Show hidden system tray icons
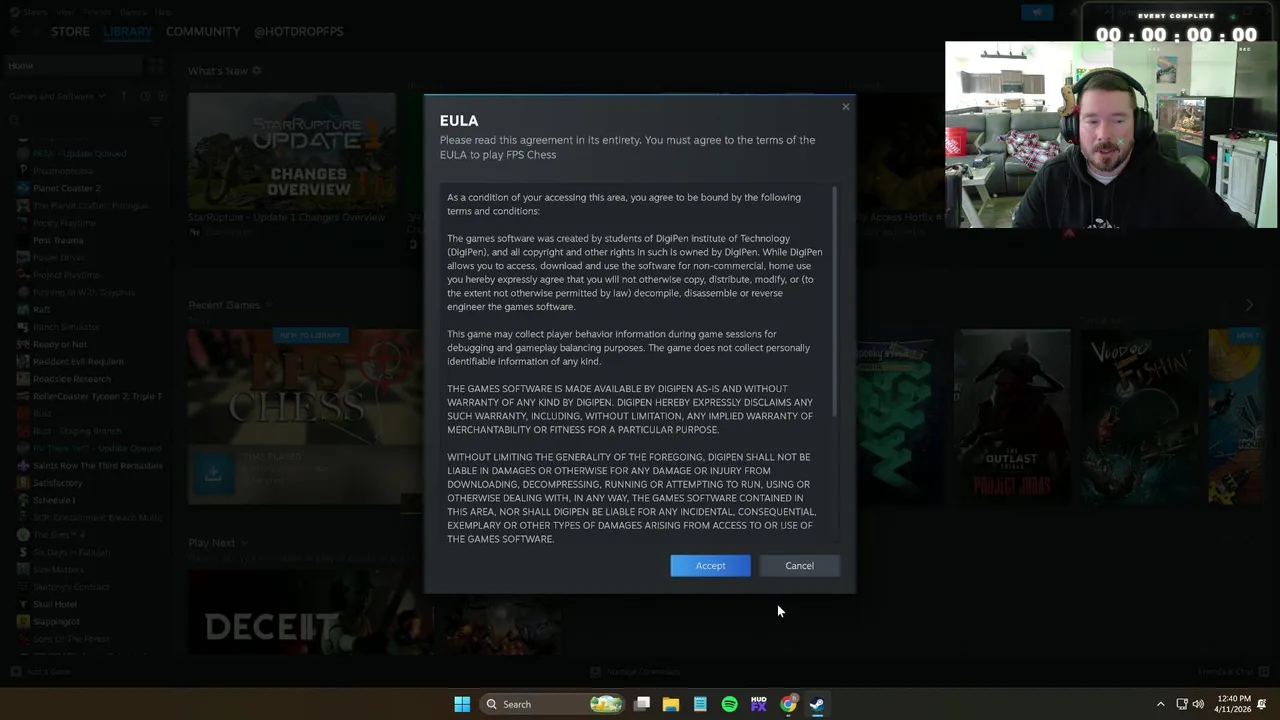1280x720 pixels. [x=1160, y=704]
